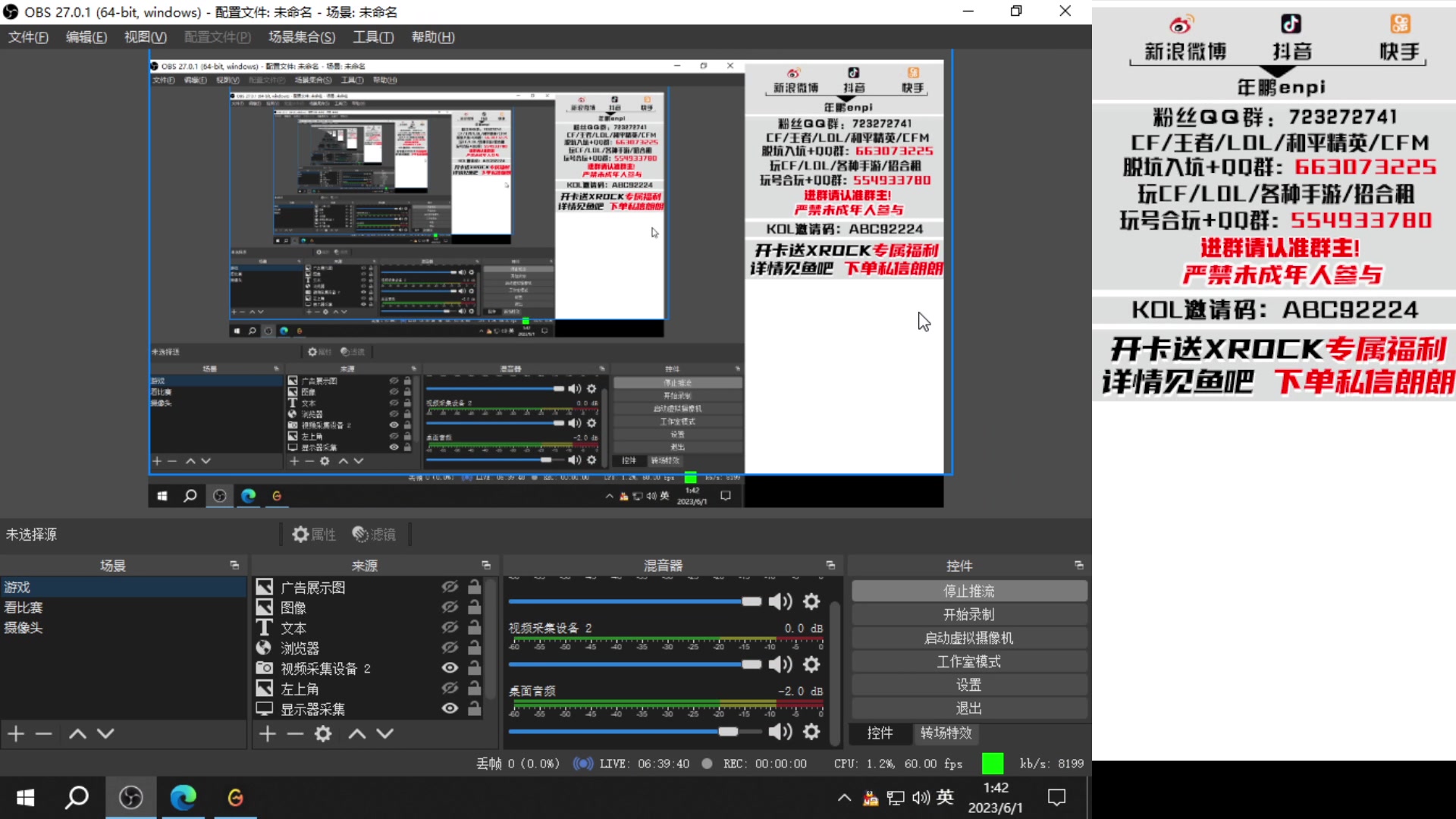Toggle visibility of 图像 source

tap(450, 607)
